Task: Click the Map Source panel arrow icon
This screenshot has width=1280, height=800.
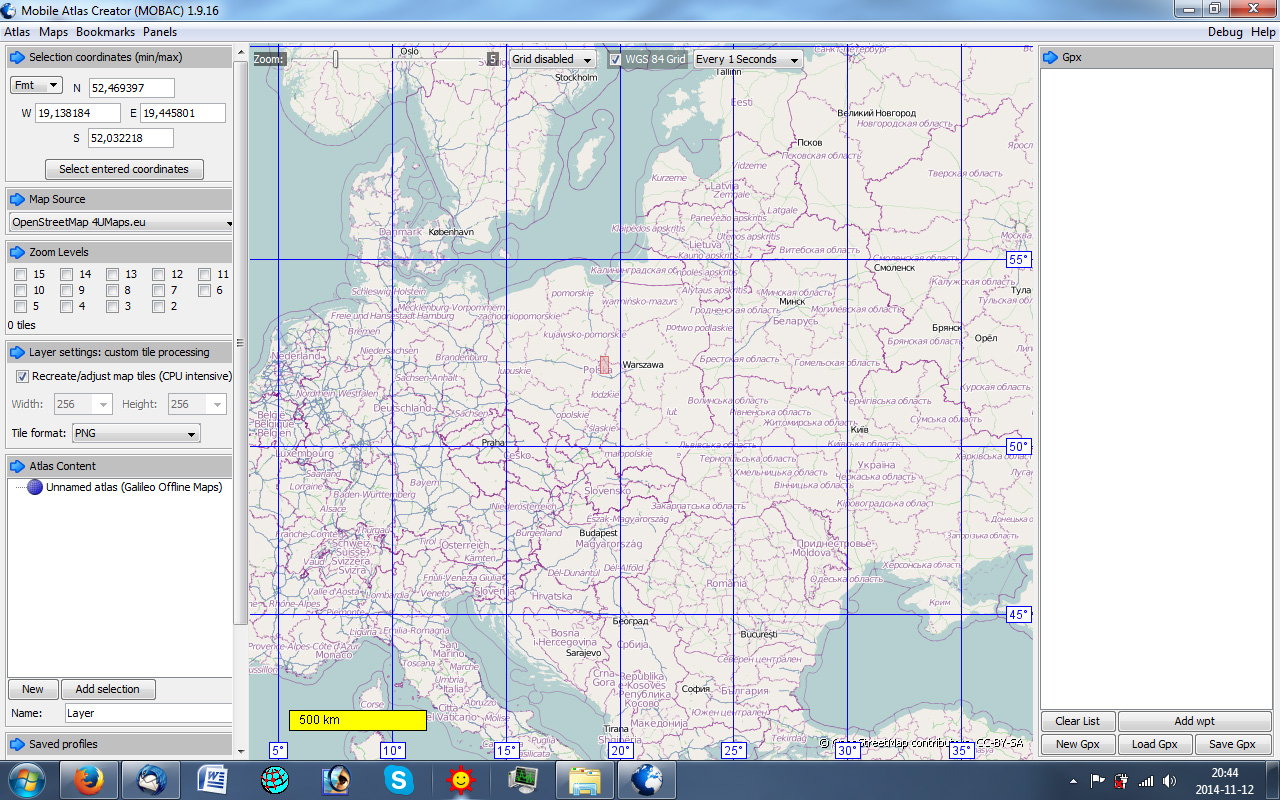Action: [17, 199]
